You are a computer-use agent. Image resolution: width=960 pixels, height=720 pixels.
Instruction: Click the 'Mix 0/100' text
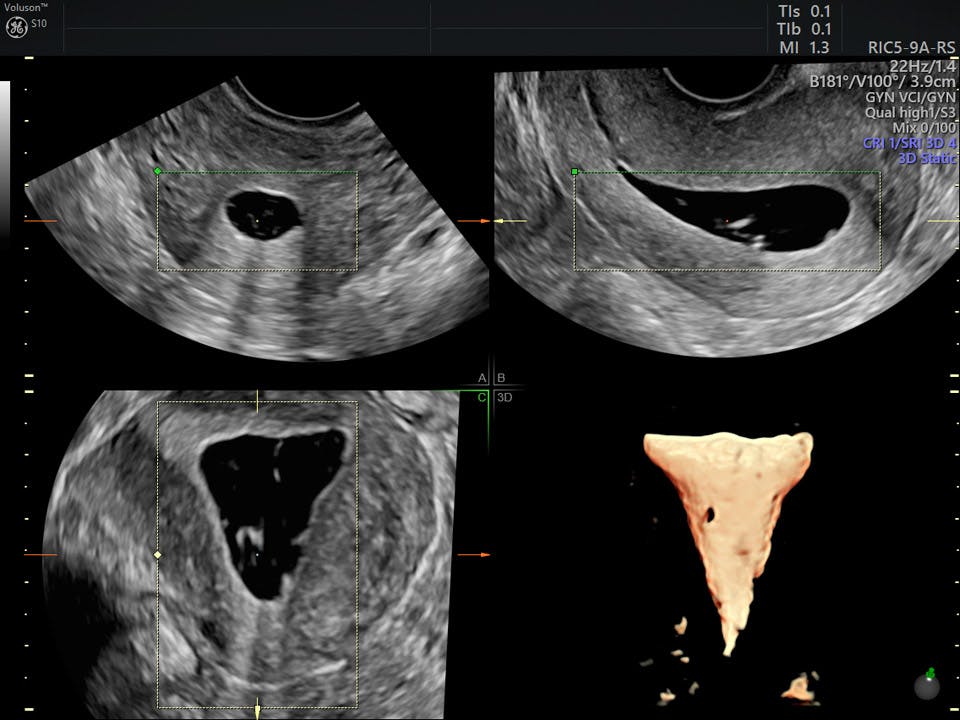924,128
